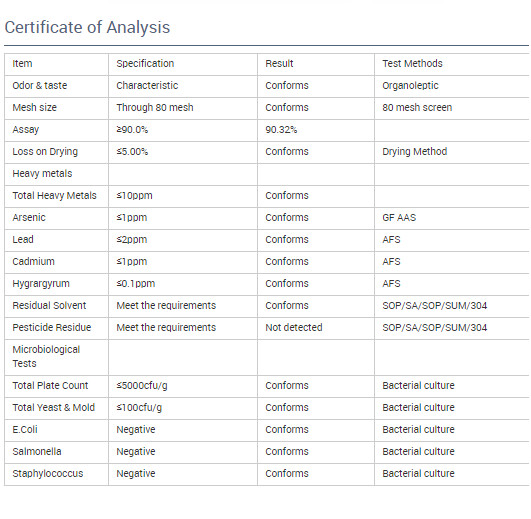Click the AFS method in Hygrargyrum row
Image resolution: width=531 pixels, height=519 pixels.
(391, 284)
